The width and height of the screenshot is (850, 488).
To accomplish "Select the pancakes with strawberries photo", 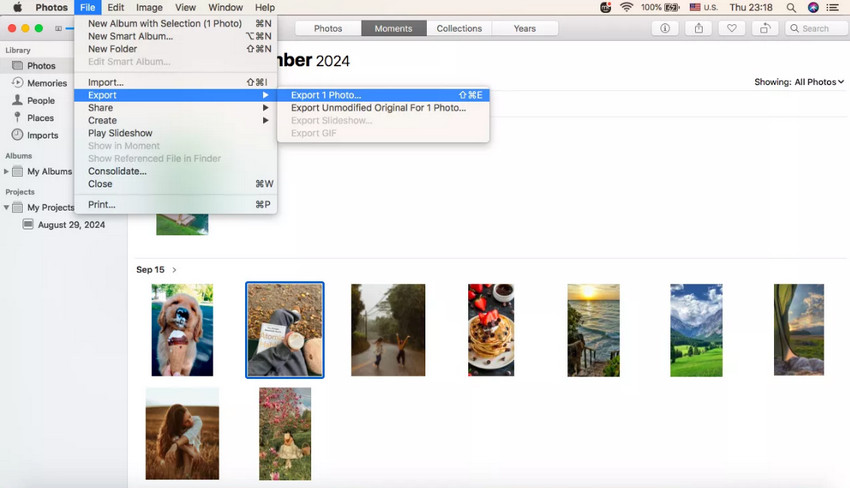I will coord(491,330).
